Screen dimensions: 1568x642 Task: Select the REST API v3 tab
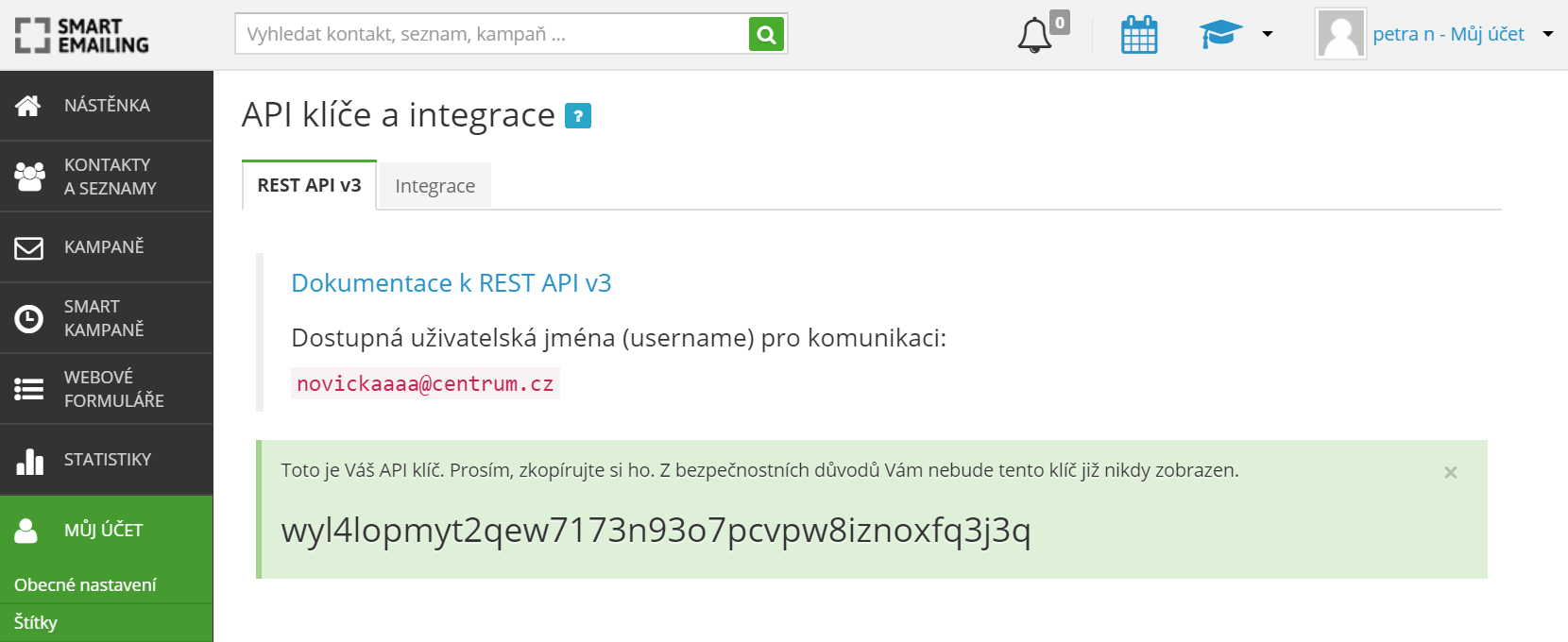pyautogui.click(x=309, y=186)
